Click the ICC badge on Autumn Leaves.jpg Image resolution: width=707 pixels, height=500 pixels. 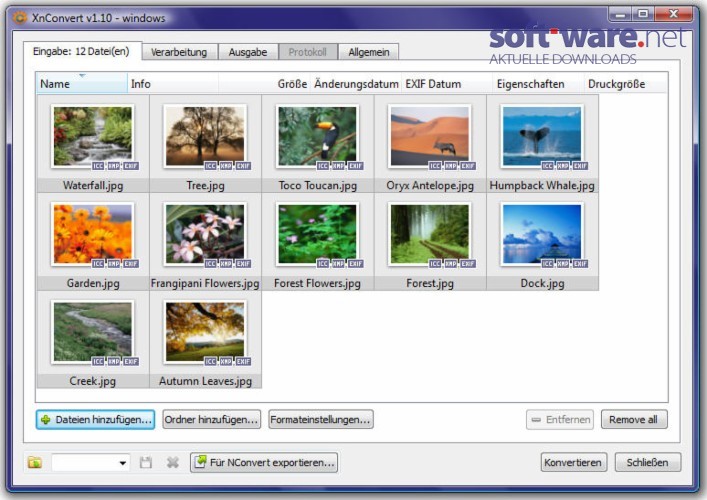click(211, 362)
